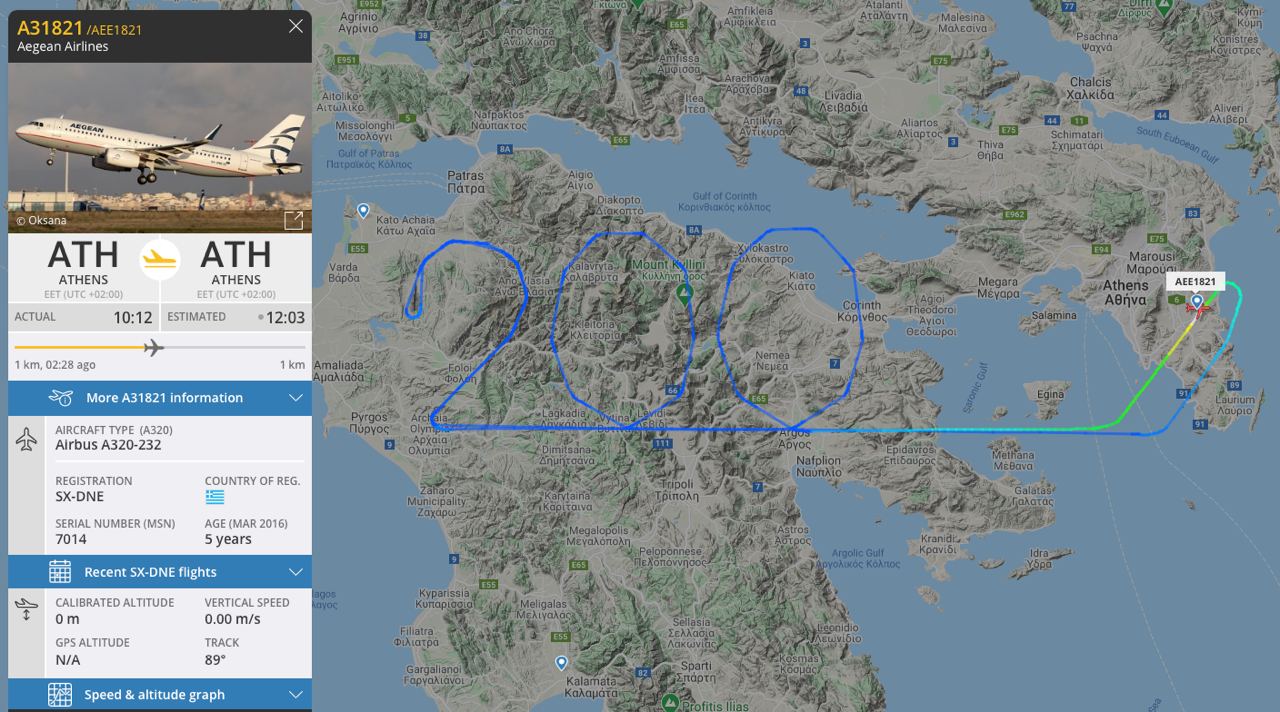Click the Kalamata airport pin marker

[561, 663]
